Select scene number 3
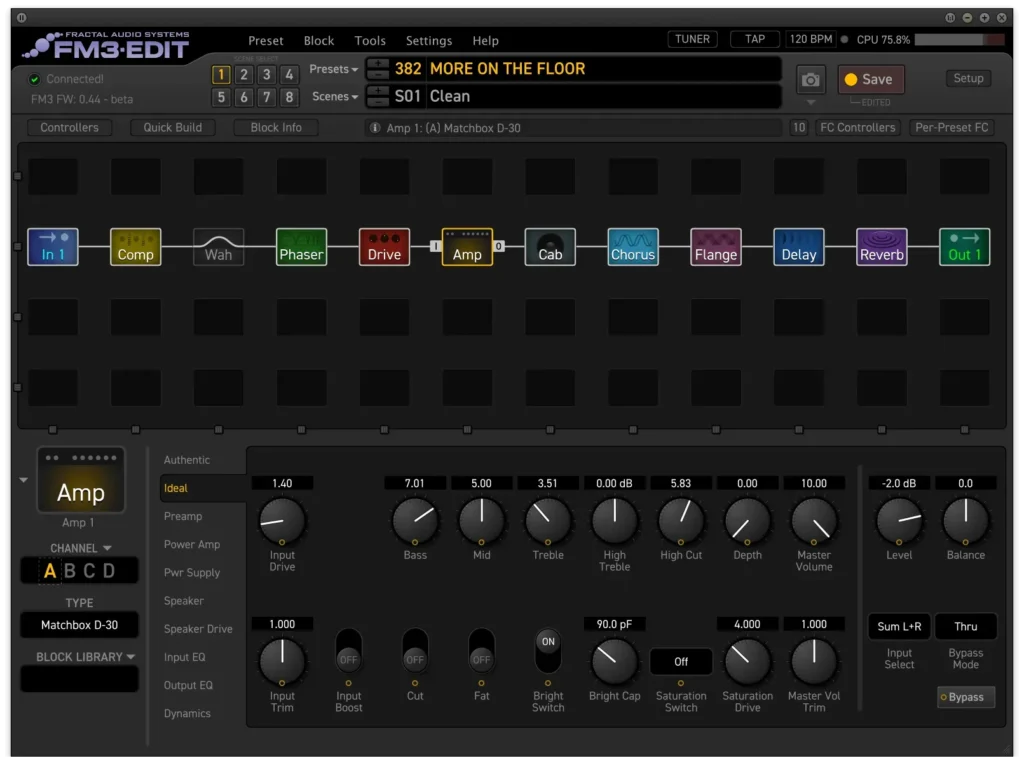 coord(266,75)
